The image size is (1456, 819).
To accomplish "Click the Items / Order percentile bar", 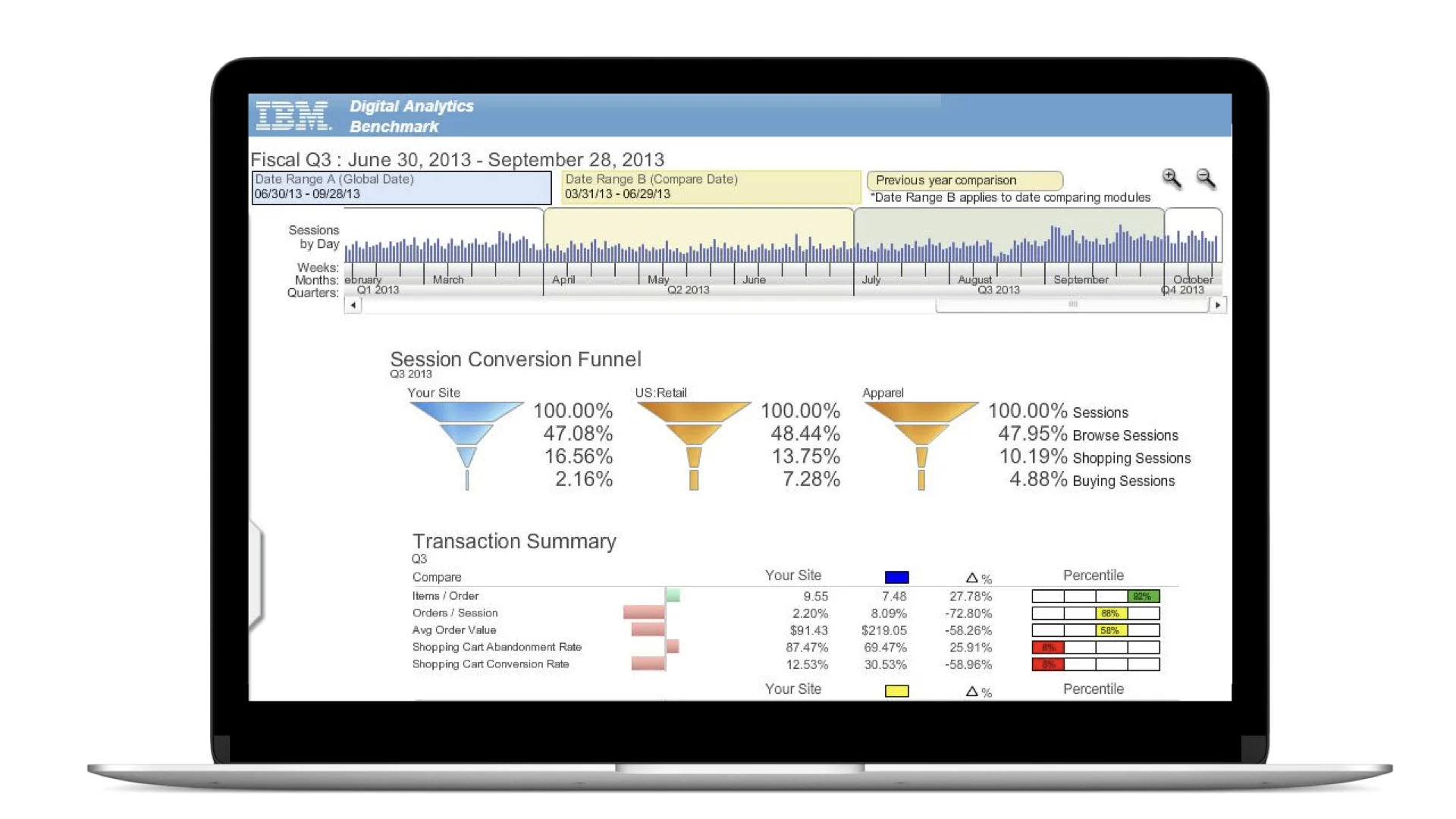I will click(1095, 596).
